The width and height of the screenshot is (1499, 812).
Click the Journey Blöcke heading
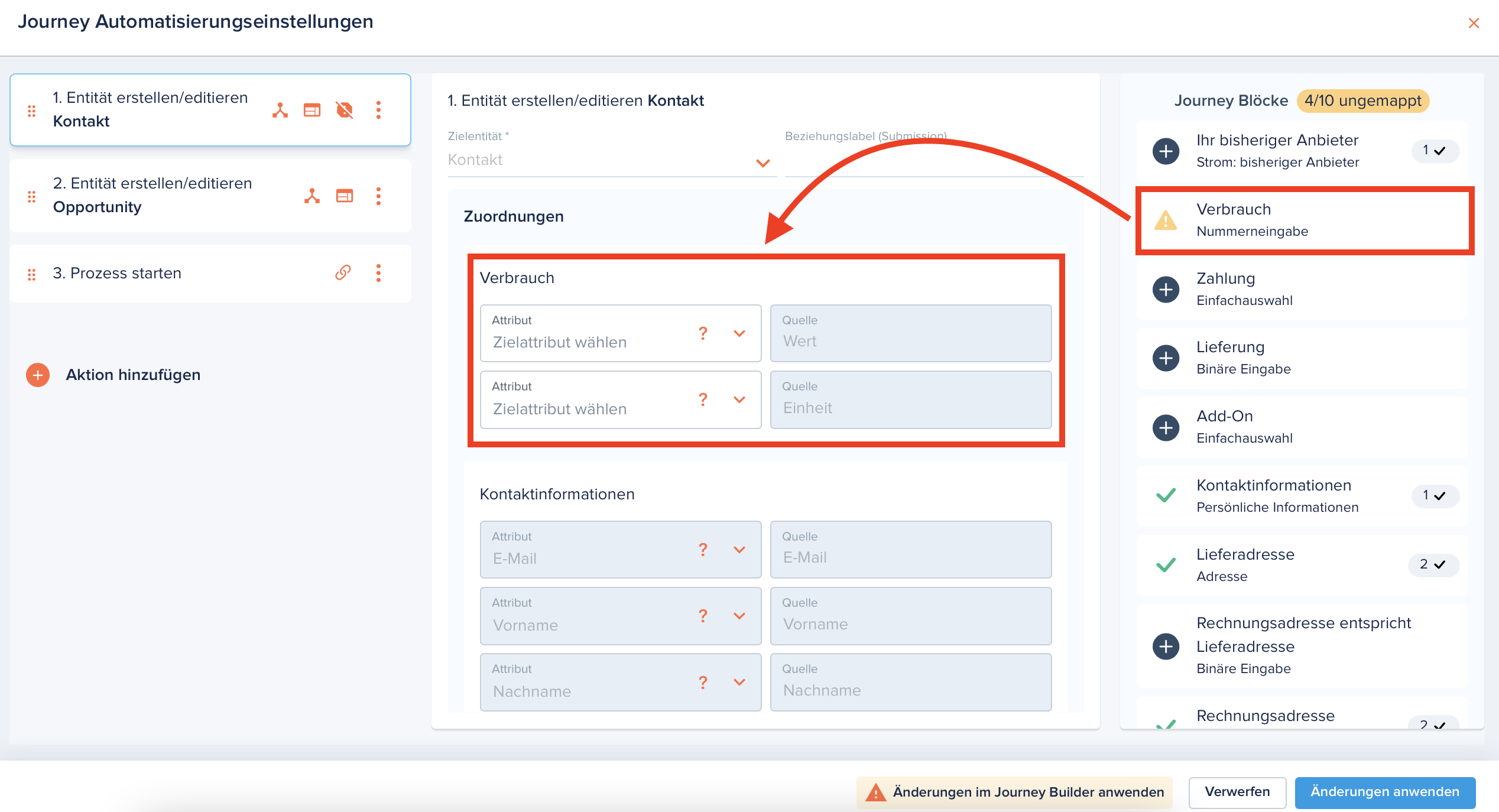coord(1231,101)
